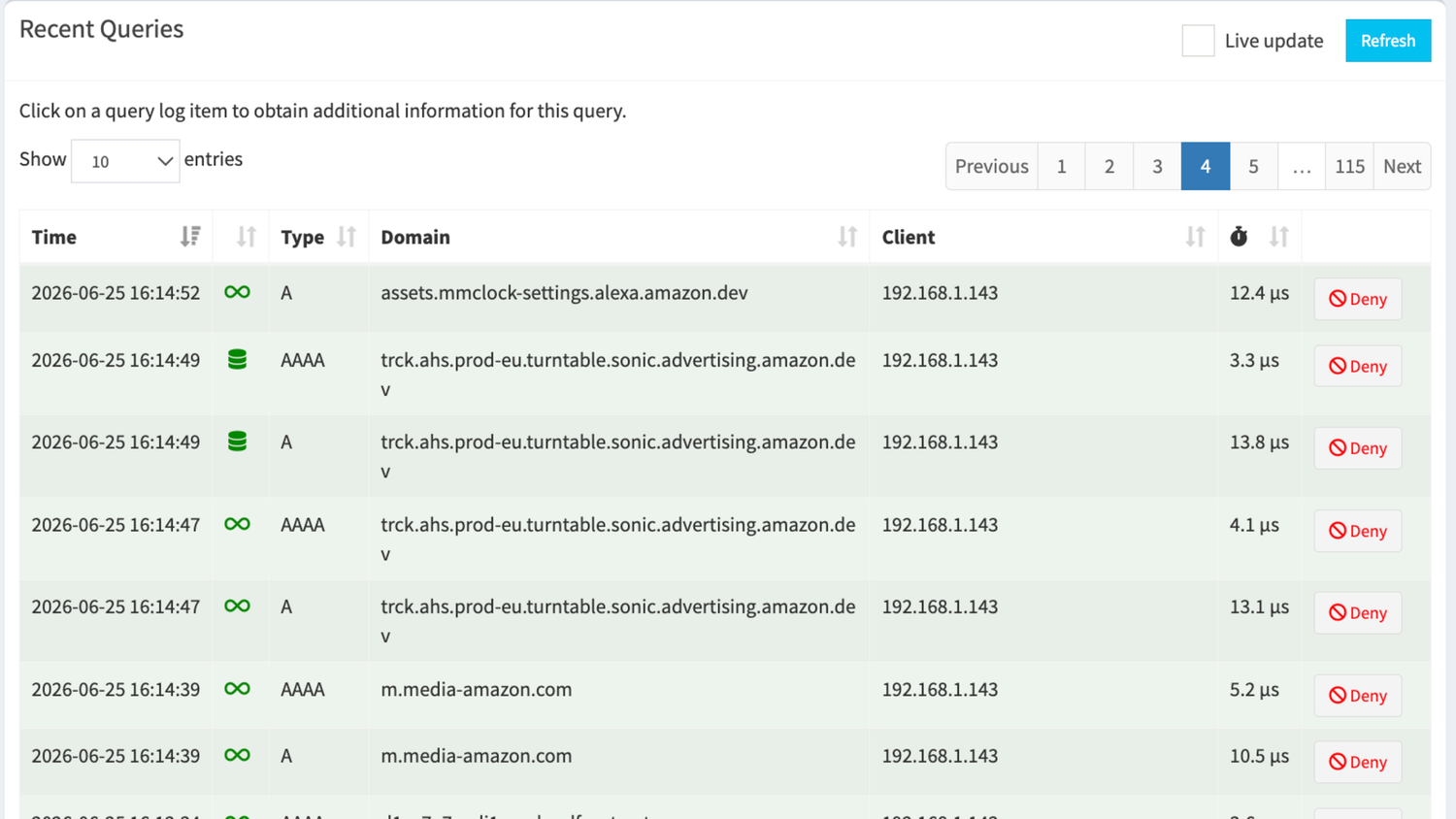Open the Show entries dropdown
Viewport: 1456px width, 819px height.
coord(125,161)
